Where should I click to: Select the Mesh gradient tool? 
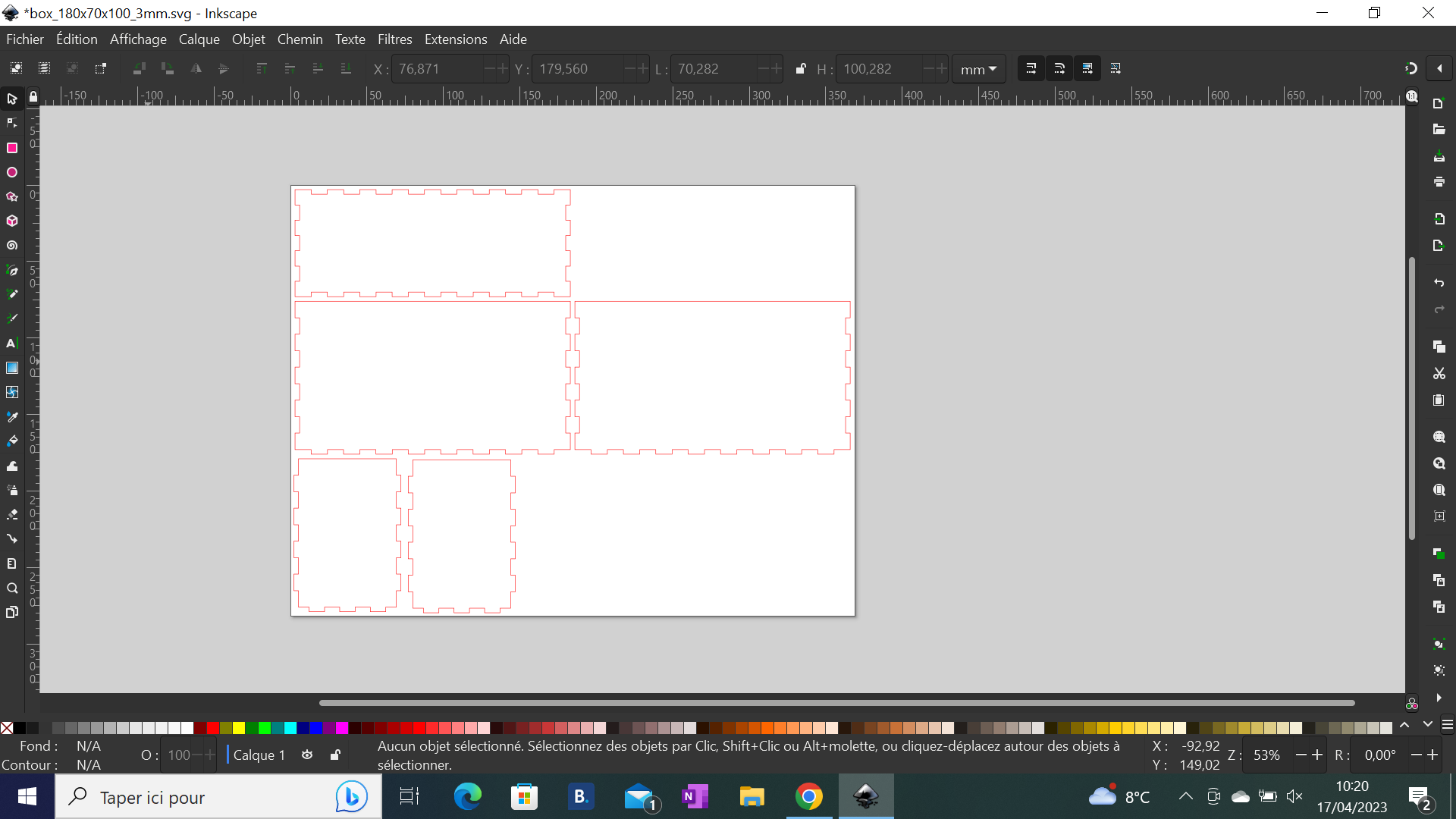[12, 392]
